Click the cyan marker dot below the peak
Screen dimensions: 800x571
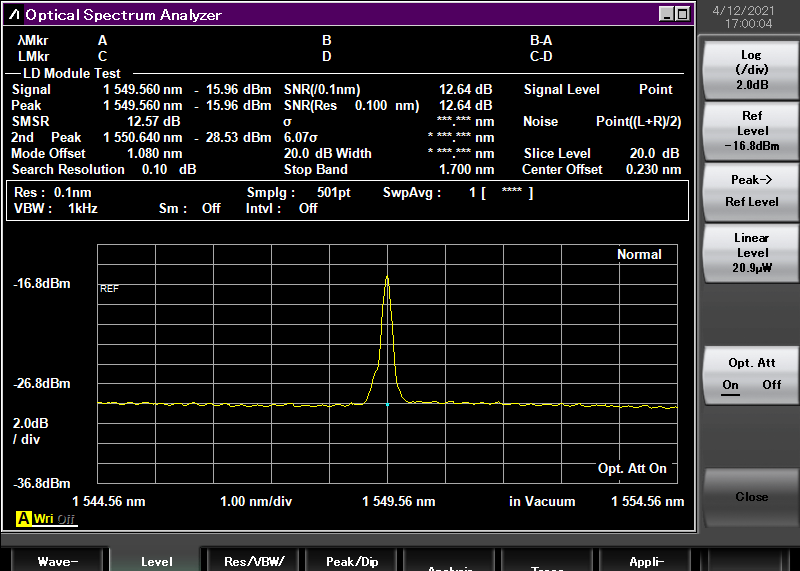(387, 404)
